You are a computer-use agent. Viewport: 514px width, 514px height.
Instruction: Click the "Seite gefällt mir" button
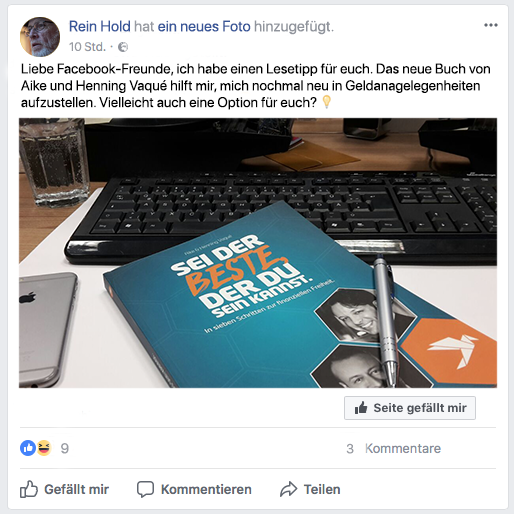[410, 408]
